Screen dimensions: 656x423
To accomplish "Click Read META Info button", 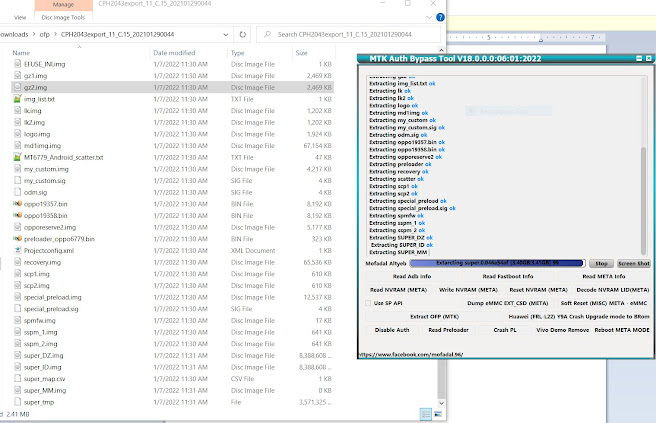I will (604, 277).
